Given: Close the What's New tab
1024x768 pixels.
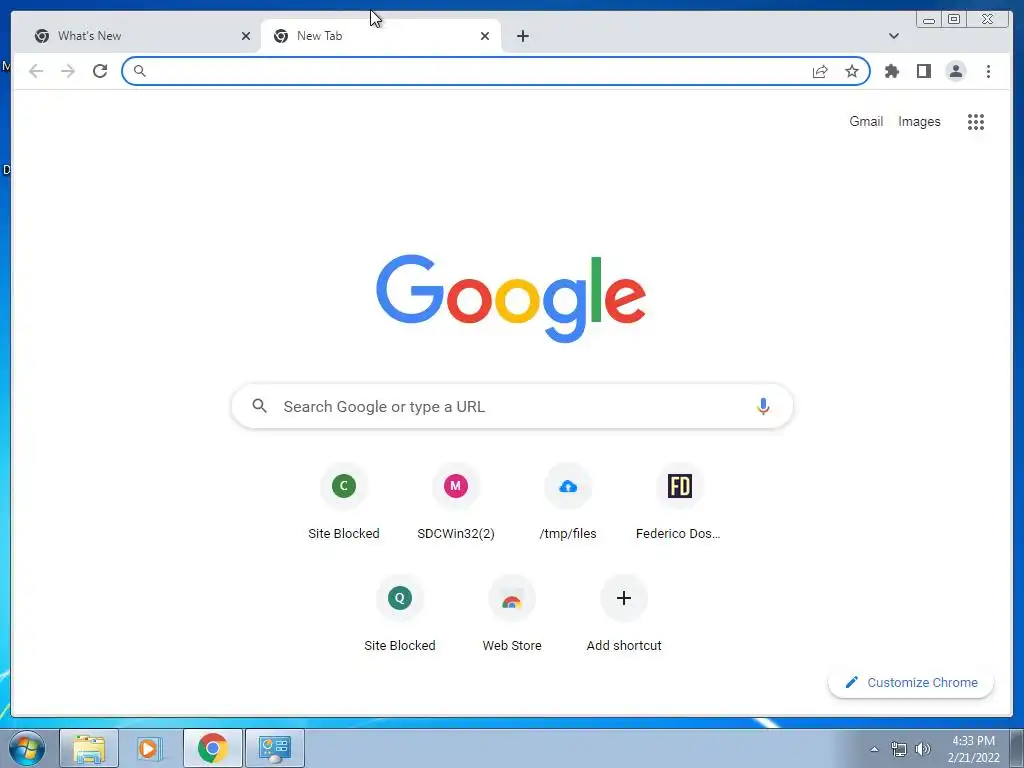Looking at the screenshot, I should (x=246, y=36).
